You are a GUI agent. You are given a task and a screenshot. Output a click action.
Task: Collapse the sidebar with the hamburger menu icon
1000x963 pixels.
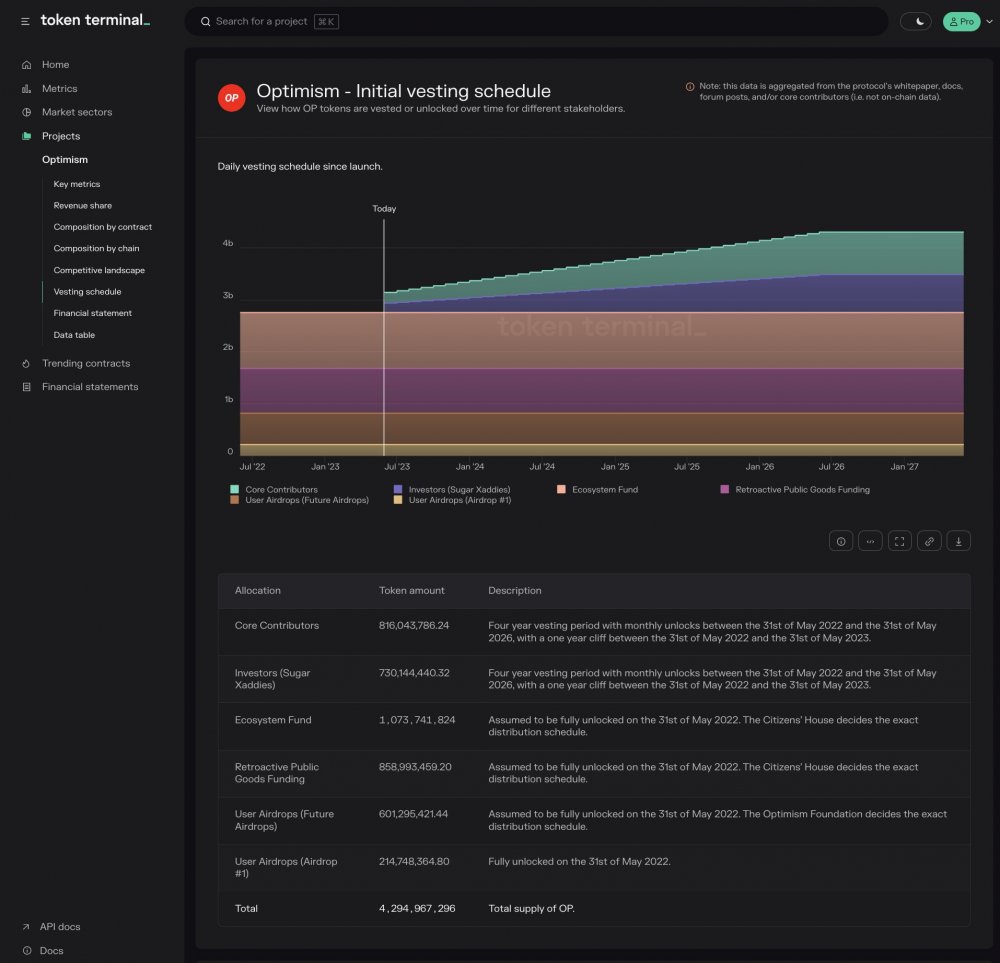coord(25,22)
